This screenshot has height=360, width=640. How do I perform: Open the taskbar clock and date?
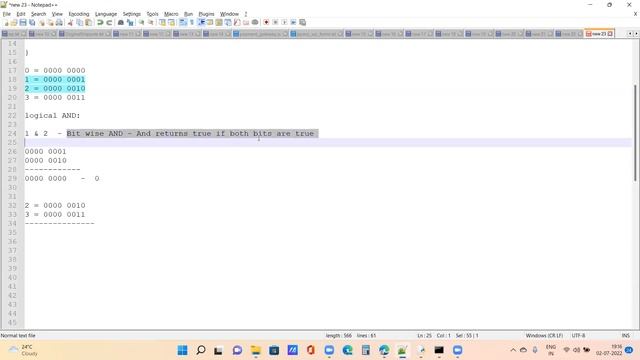[609, 350]
